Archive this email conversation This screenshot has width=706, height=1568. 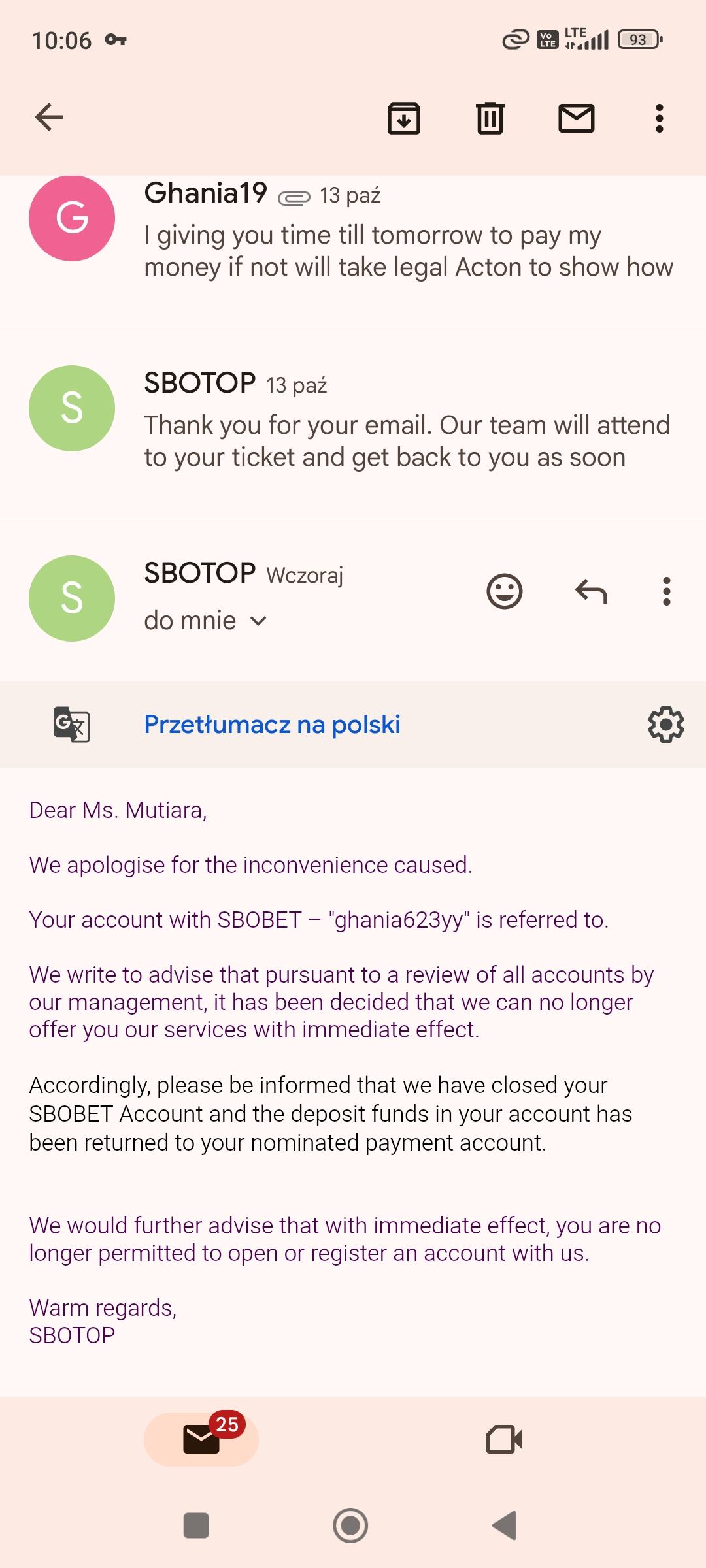[x=404, y=118]
